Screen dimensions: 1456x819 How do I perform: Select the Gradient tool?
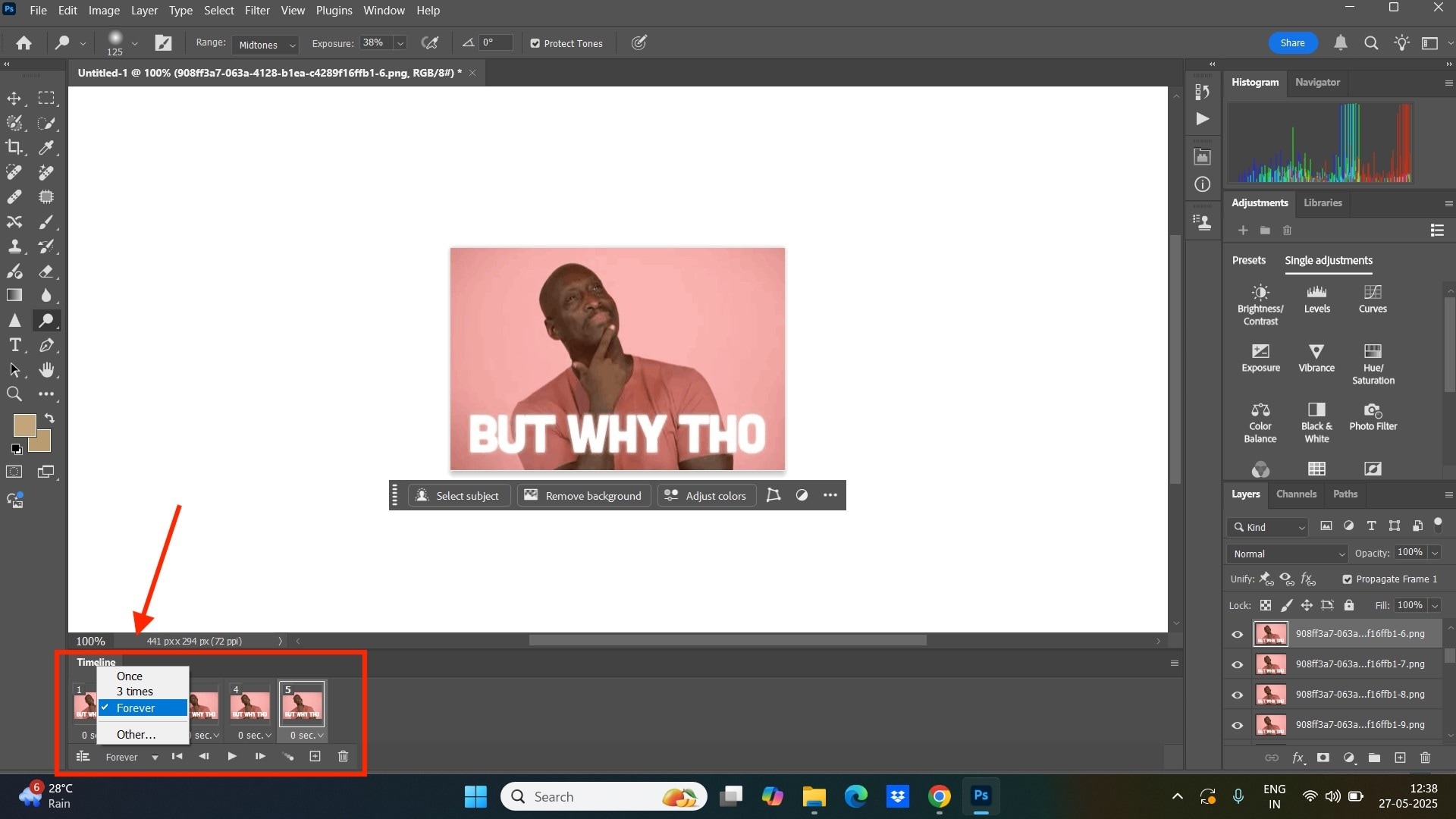14,296
